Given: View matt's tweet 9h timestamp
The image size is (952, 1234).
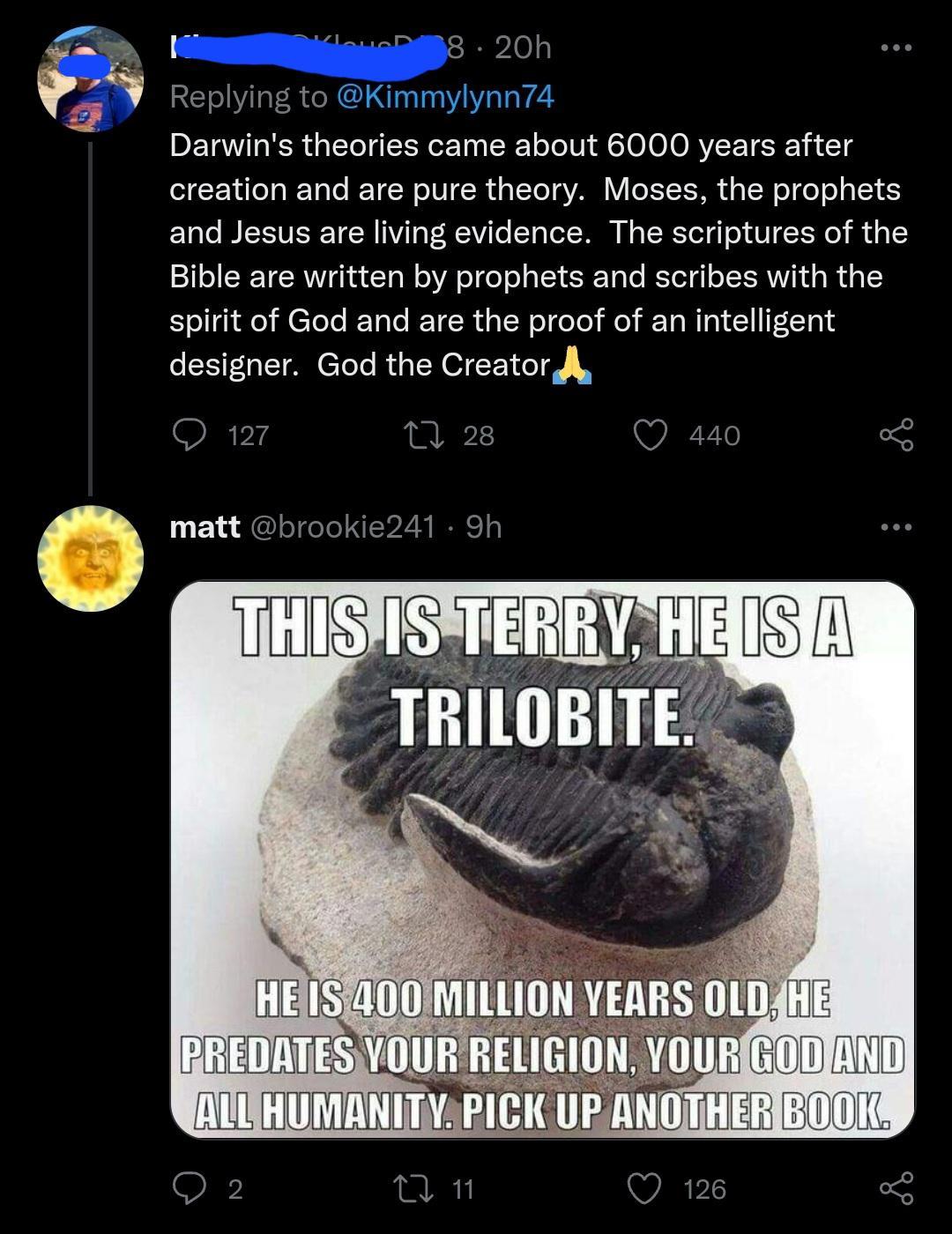Looking at the screenshot, I should (x=485, y=529).
